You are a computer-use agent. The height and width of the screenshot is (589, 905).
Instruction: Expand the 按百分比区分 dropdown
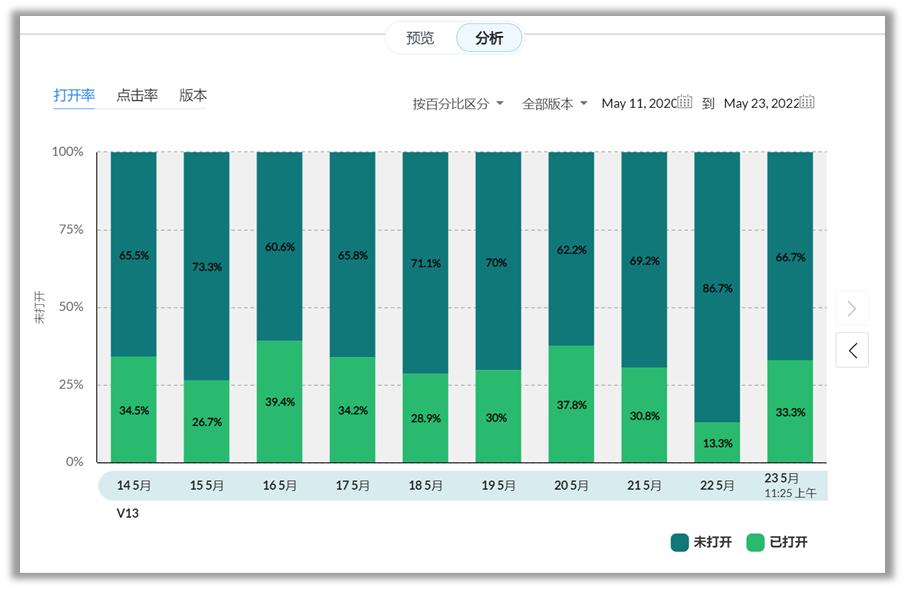458,104
